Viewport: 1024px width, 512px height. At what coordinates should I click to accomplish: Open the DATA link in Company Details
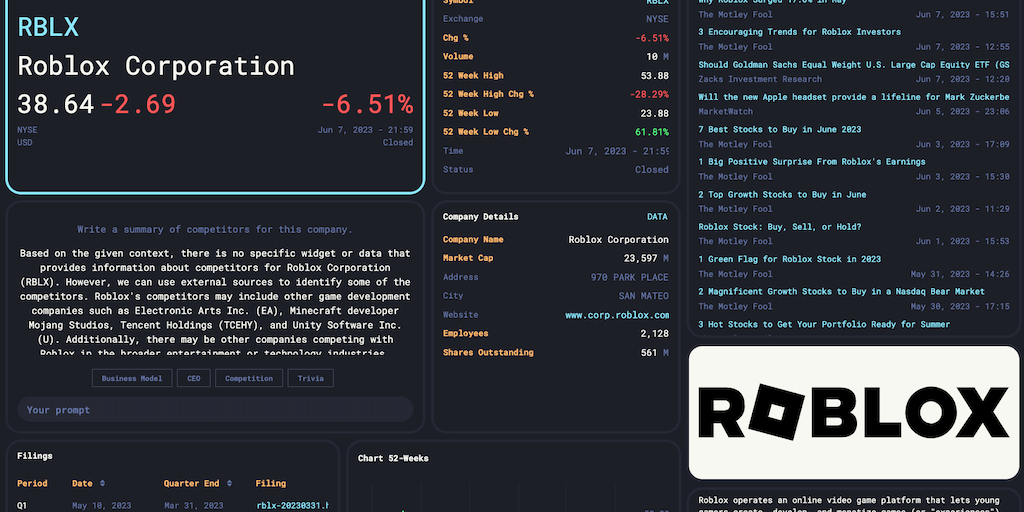(657, 217)
